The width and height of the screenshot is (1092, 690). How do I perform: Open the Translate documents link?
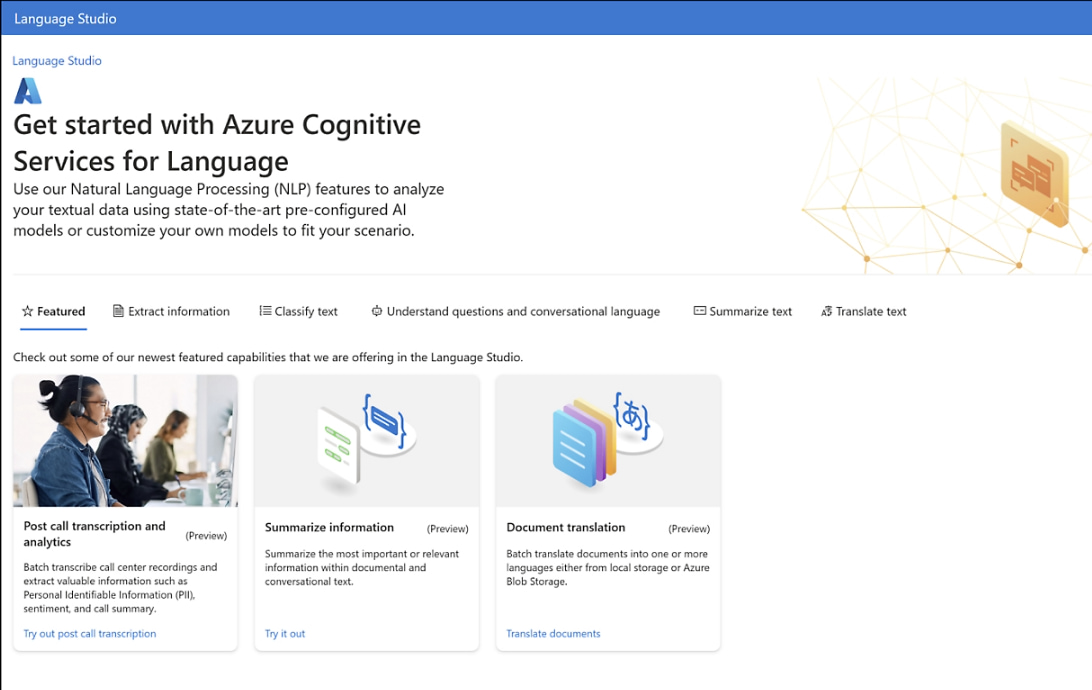point(553,634)
